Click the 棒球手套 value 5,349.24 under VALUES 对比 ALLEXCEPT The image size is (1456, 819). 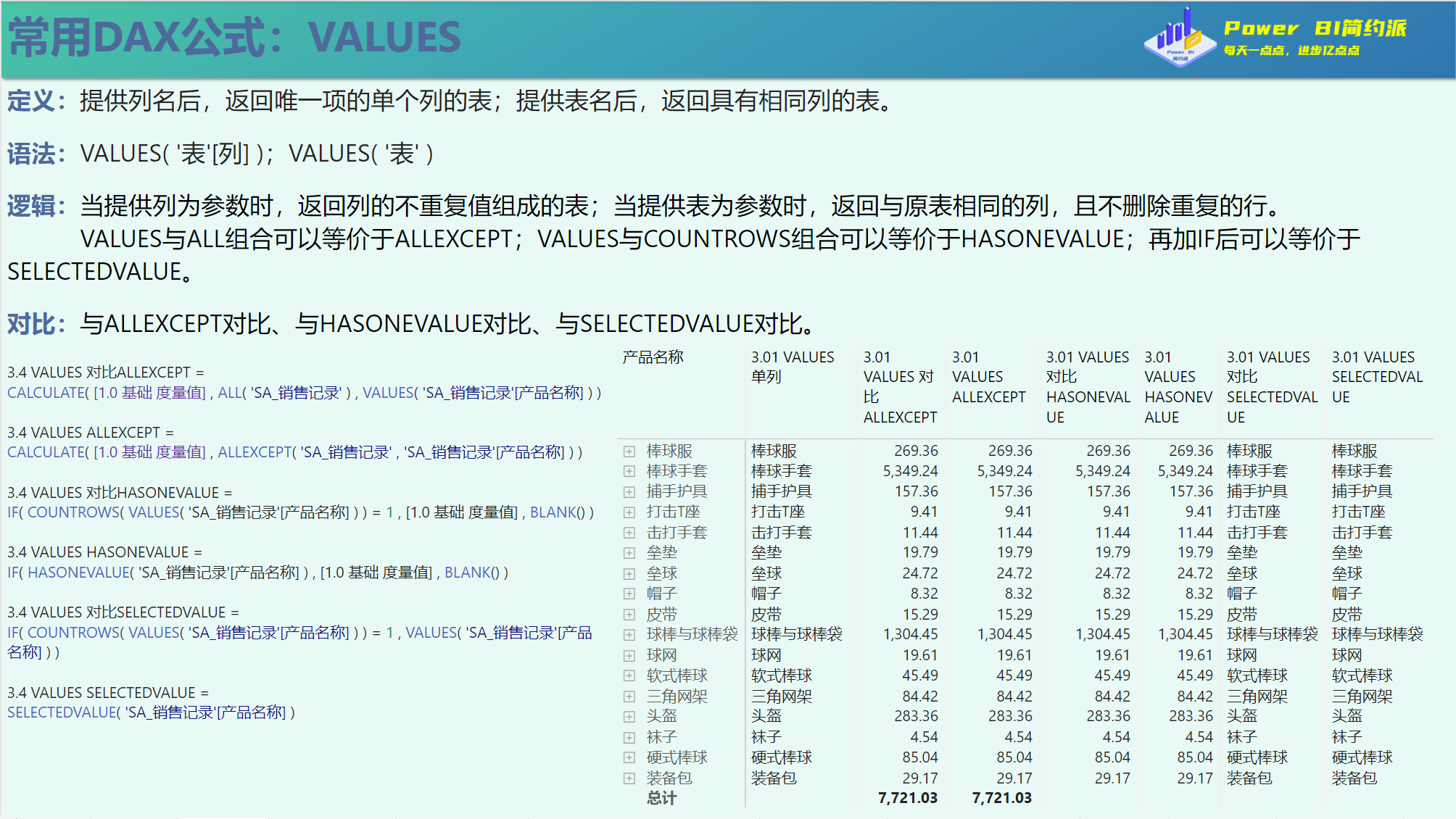click(910, 471)
